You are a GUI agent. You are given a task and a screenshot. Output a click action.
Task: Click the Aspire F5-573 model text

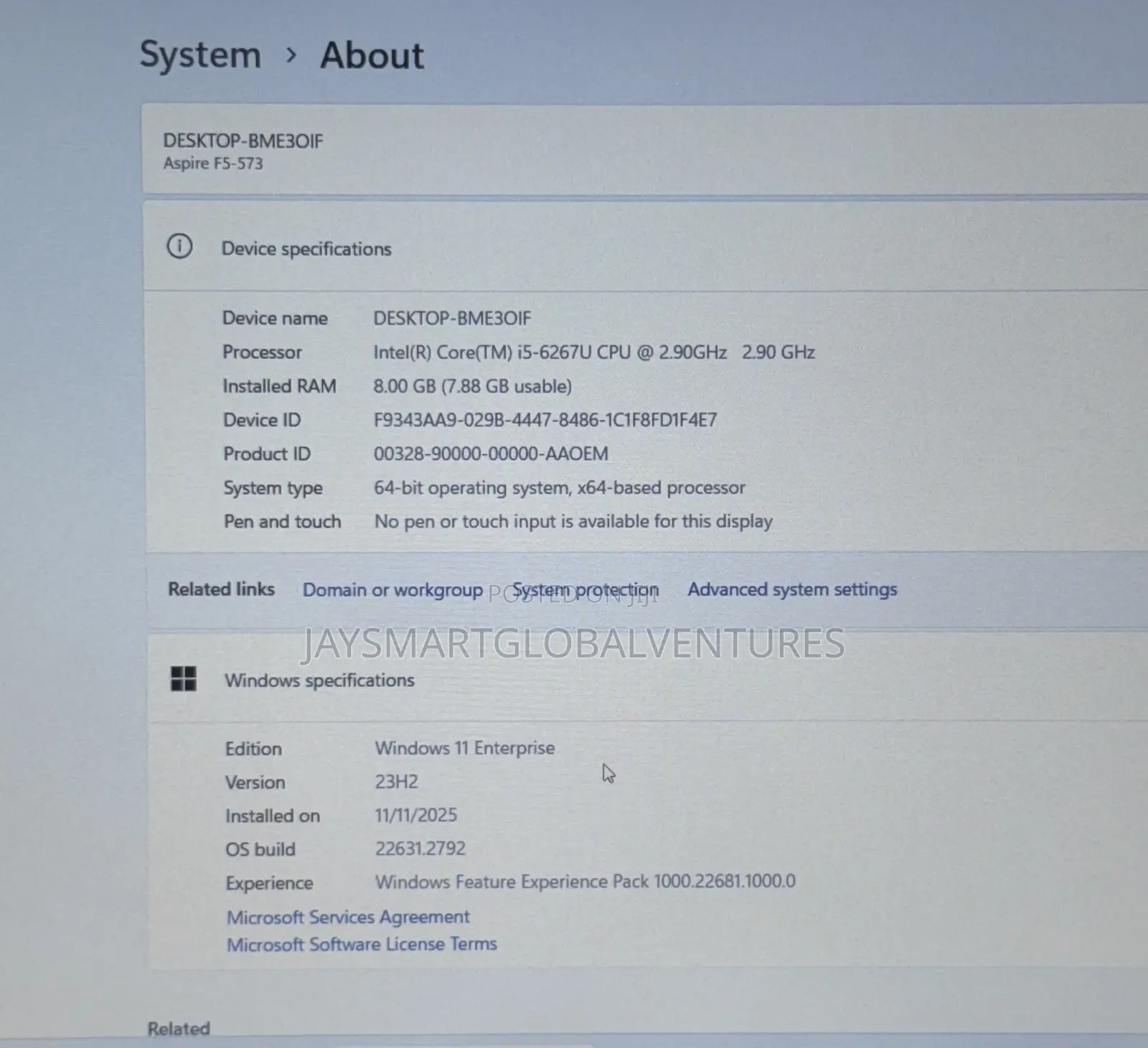click(213, 163)
